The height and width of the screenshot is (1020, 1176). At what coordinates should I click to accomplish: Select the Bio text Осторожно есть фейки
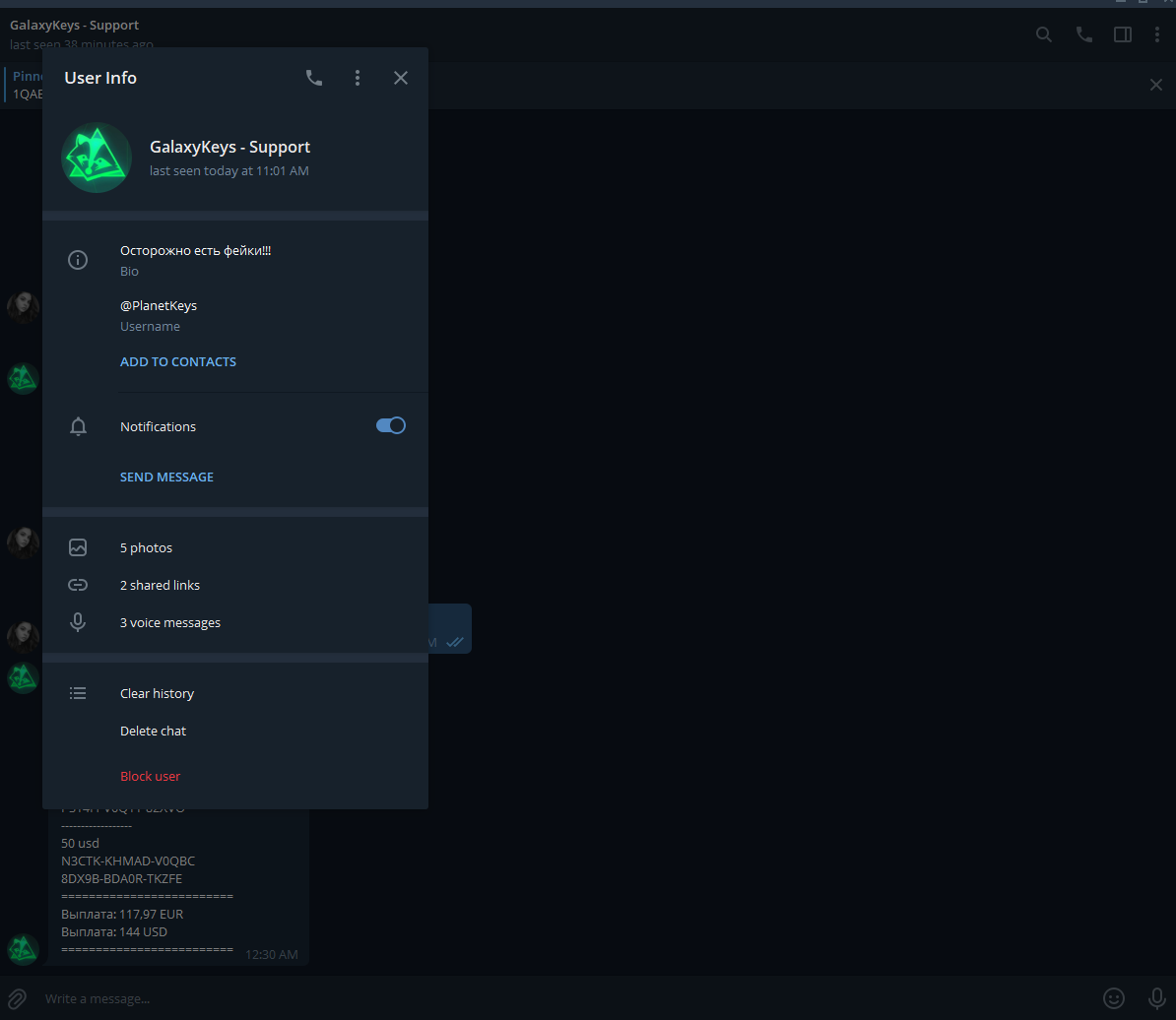(x=195, y=250)
